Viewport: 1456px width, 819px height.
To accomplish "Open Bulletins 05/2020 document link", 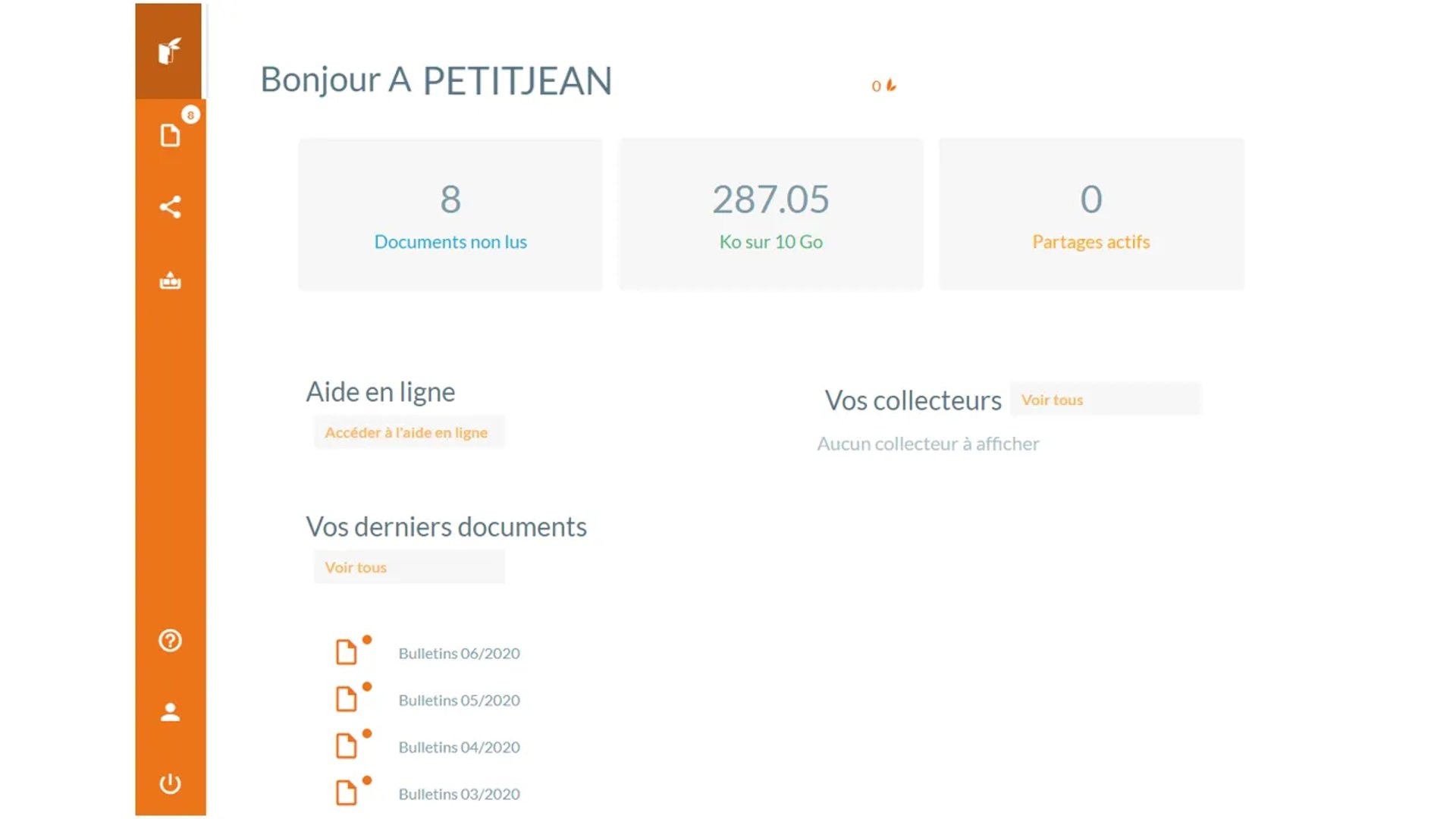I will point(459,701).
